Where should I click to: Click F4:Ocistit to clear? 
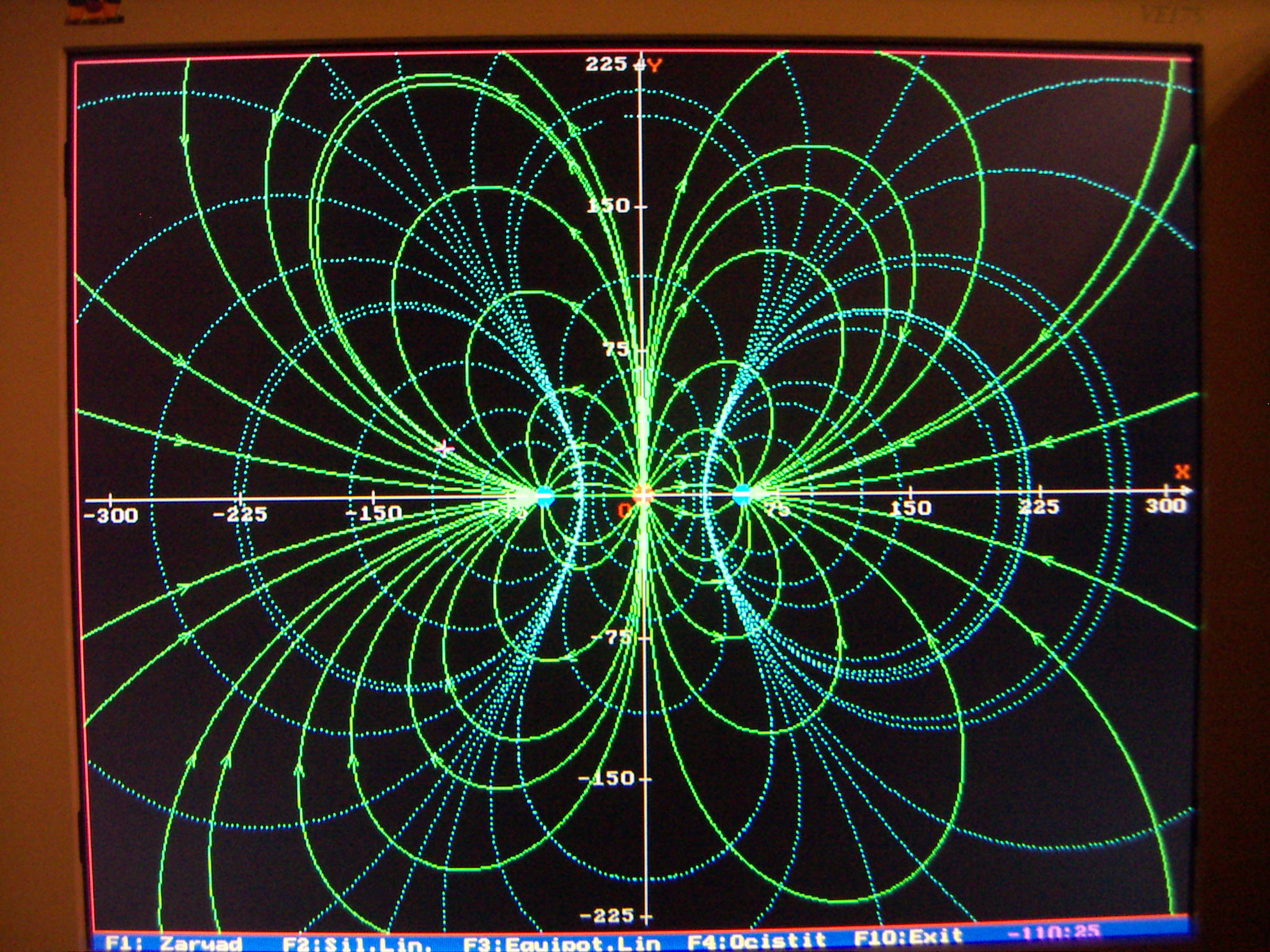(x=757, y=941)
